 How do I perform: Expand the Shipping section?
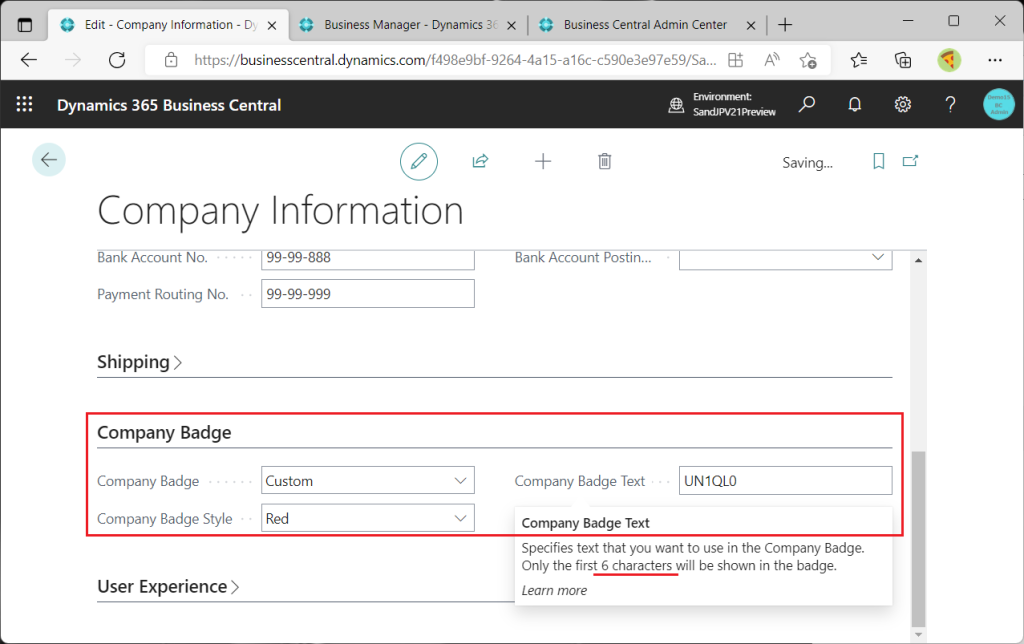coord(139,362)
